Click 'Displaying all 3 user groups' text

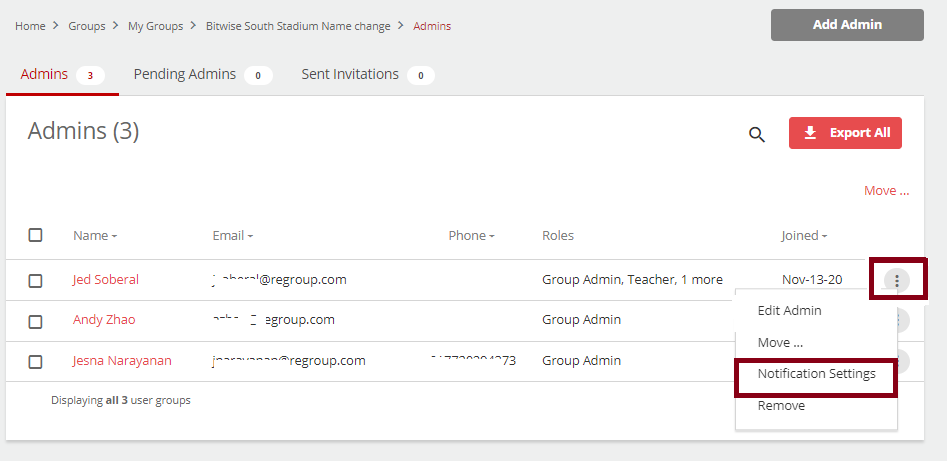point(121,400)
